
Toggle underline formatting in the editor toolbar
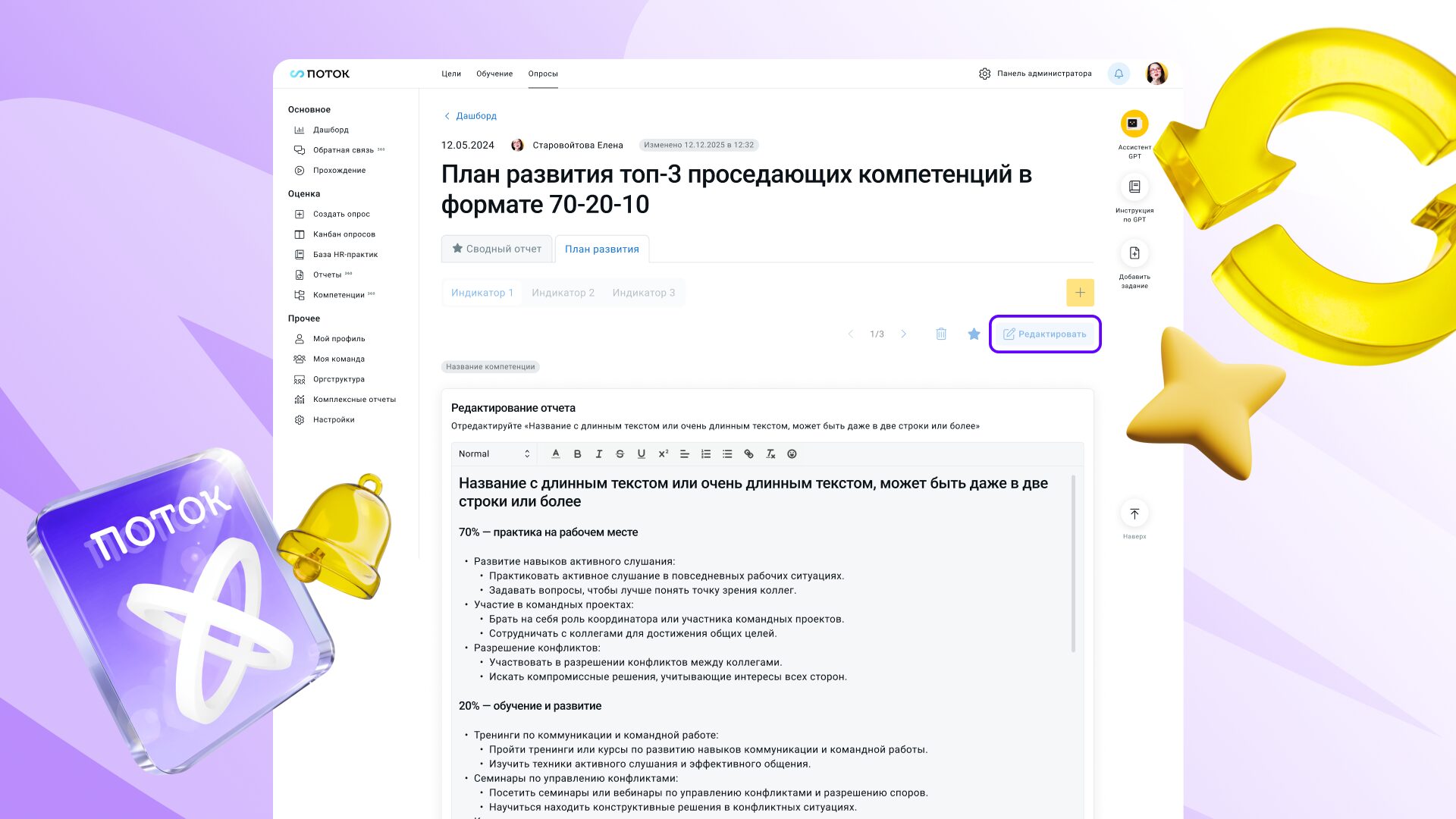tap(642, 453)
